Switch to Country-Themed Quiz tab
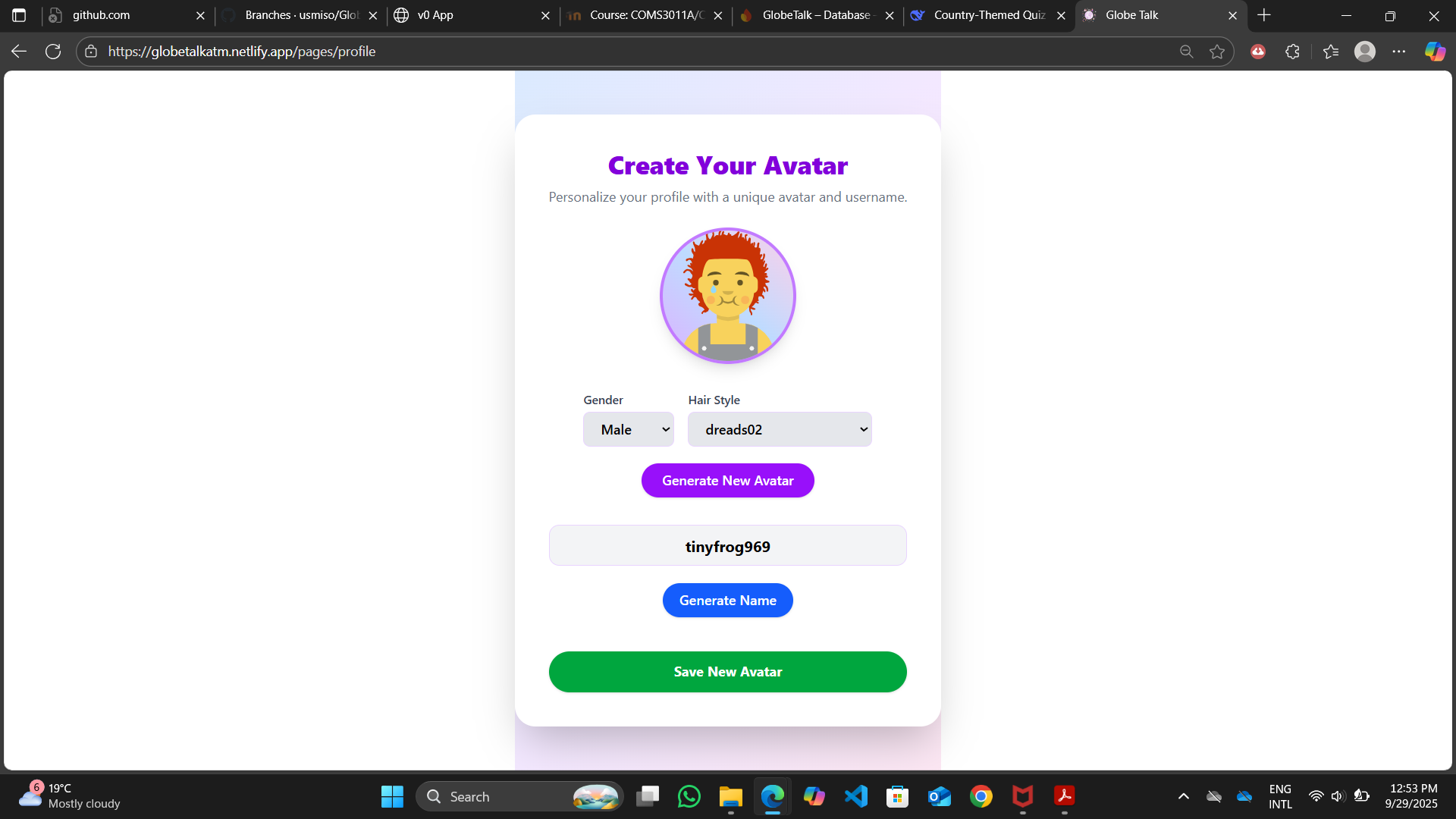 point(986,15)
